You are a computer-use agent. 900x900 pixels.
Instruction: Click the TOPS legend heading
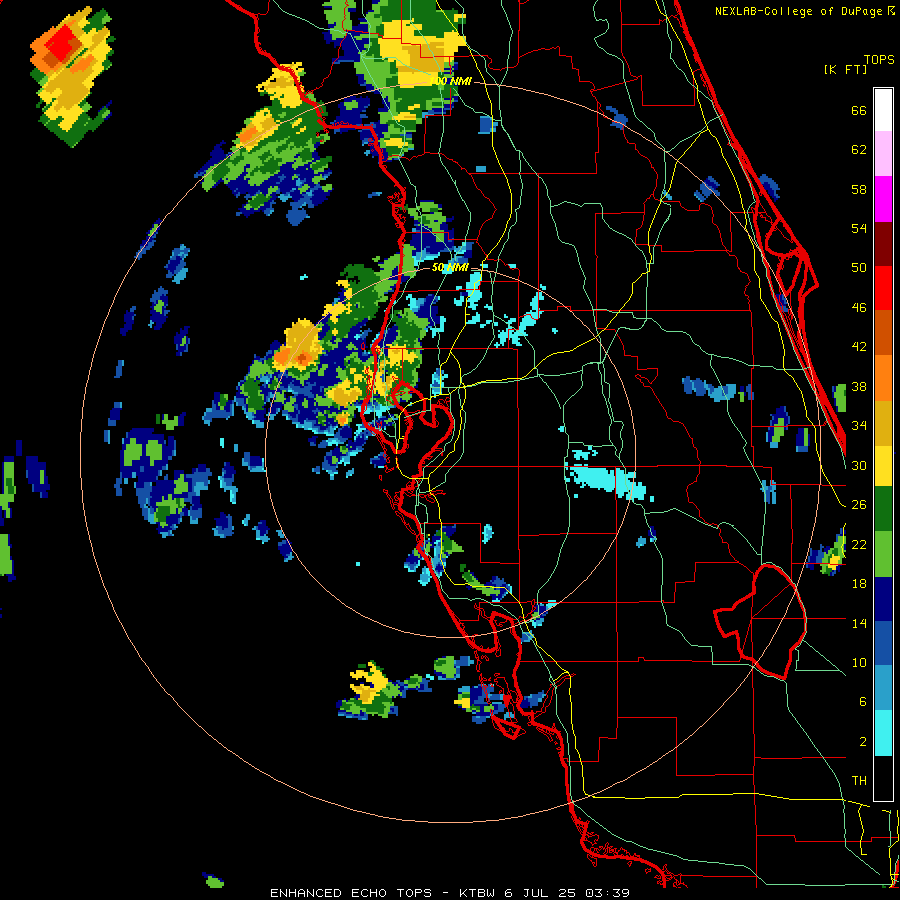(879, 59)
